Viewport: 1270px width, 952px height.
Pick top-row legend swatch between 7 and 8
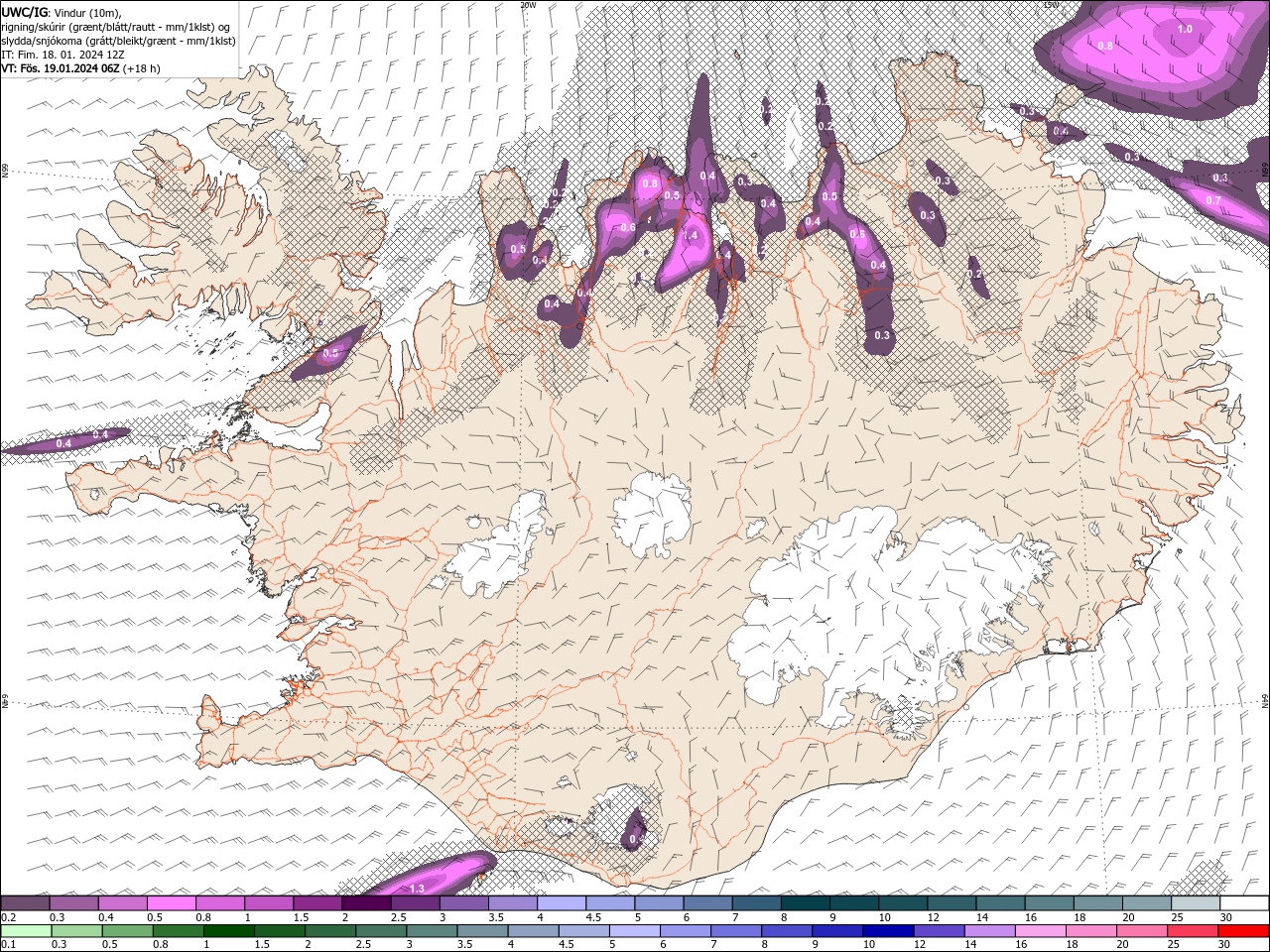pyautogui.click(x=756, y=903)
